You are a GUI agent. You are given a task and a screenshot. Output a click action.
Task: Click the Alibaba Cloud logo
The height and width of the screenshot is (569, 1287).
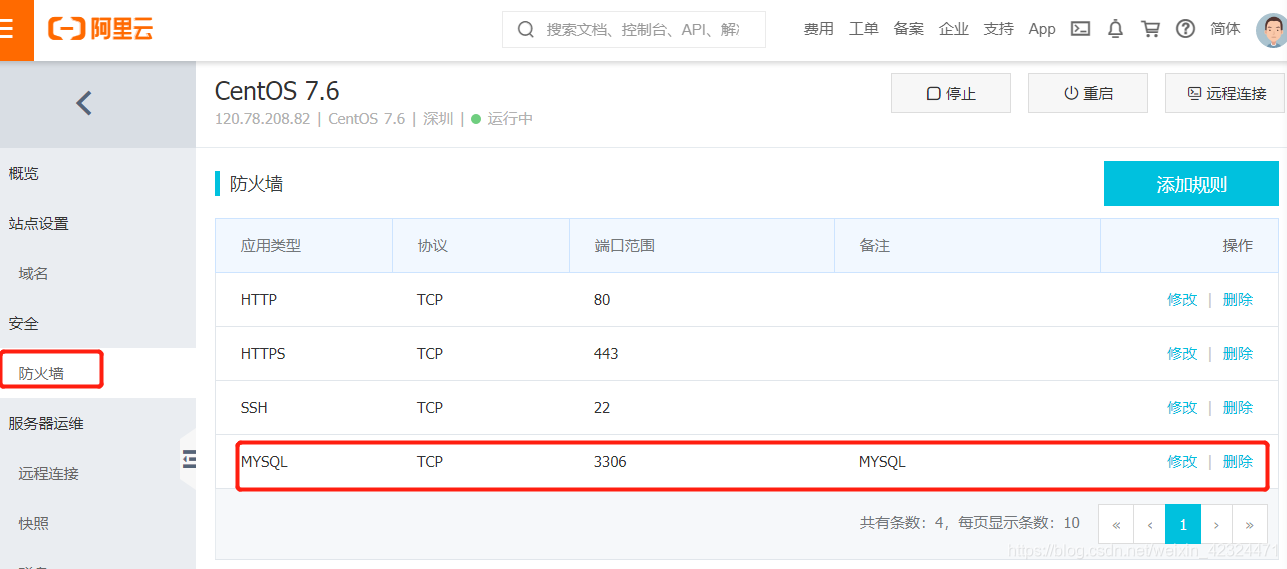pos(100,29)
